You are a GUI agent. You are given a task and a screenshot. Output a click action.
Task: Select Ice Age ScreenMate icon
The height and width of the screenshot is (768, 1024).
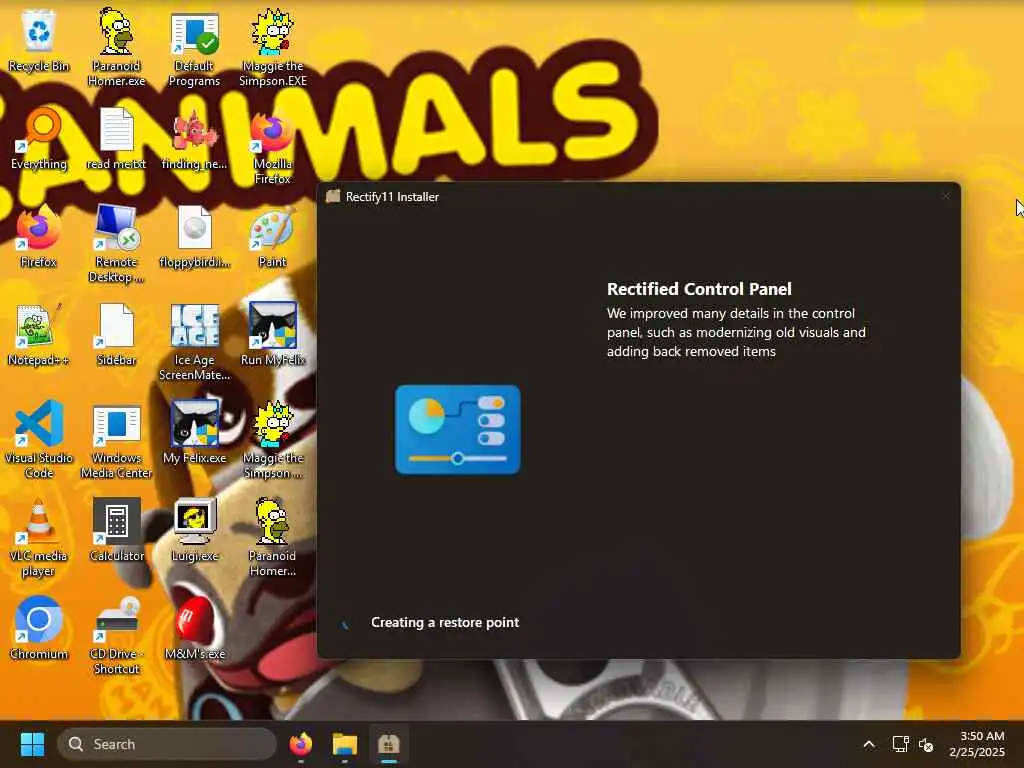tap(194, 342)
